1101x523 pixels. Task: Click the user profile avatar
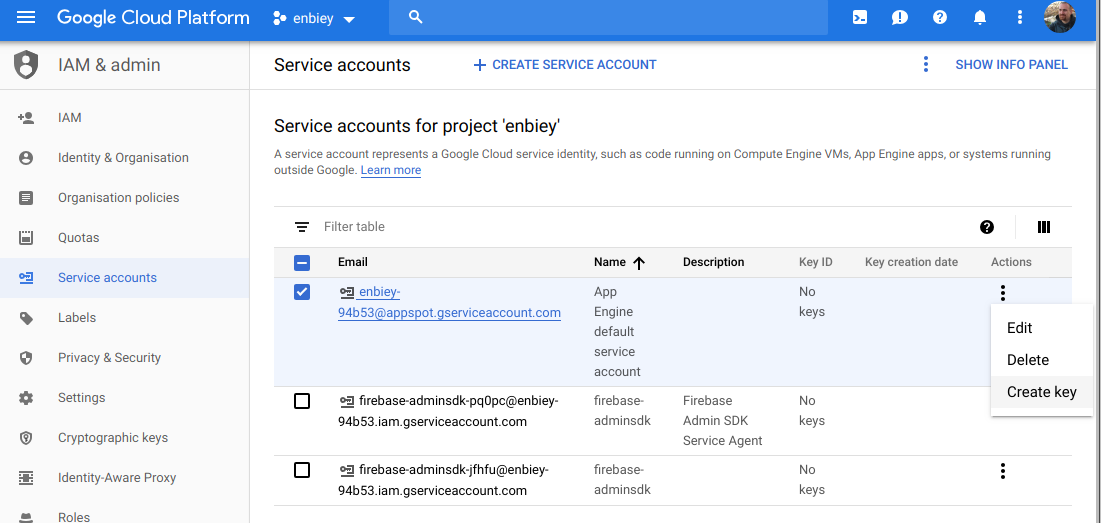coord(1059,18)
